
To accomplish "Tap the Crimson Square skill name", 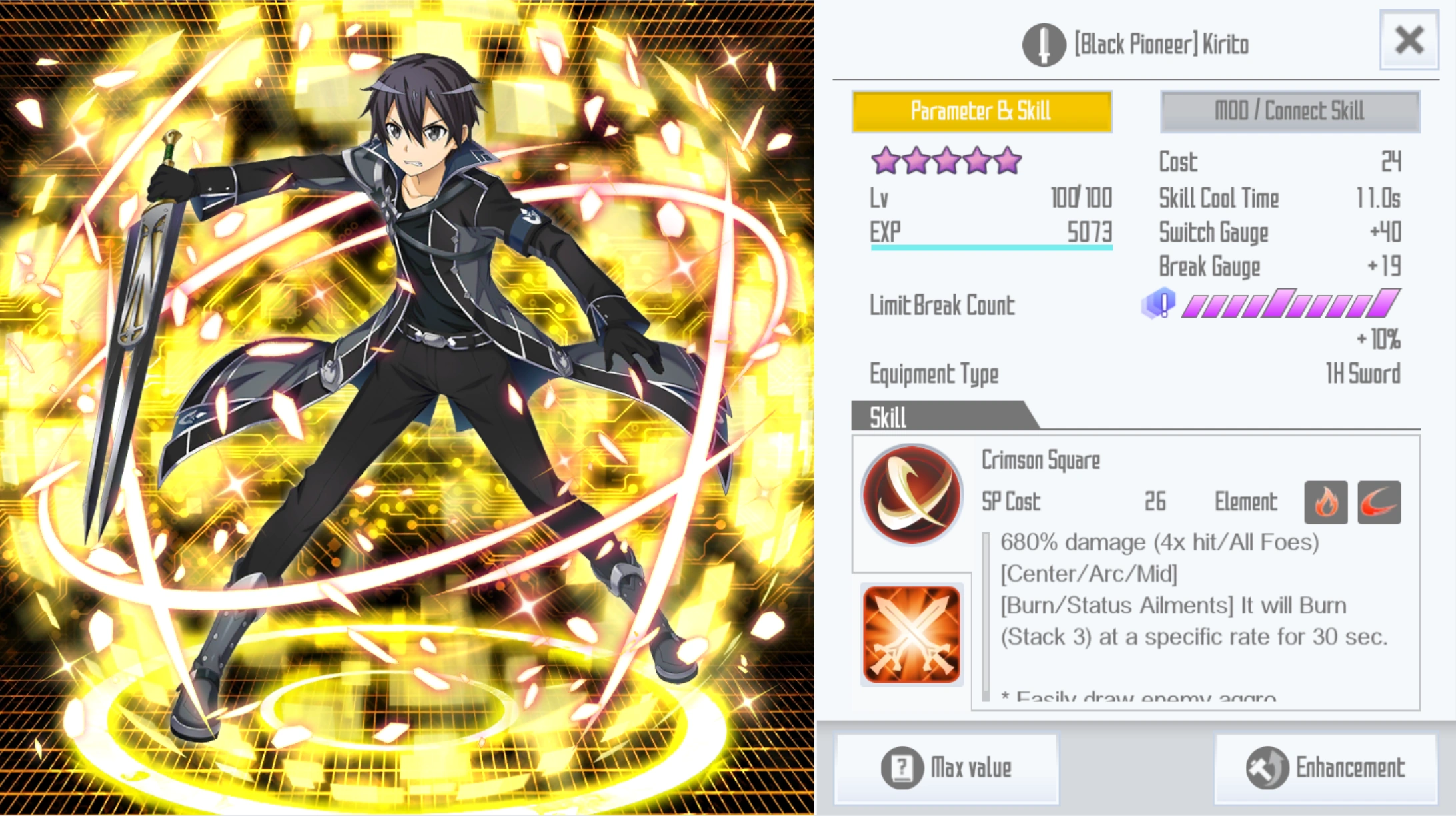I will (x=1041, y=460).
